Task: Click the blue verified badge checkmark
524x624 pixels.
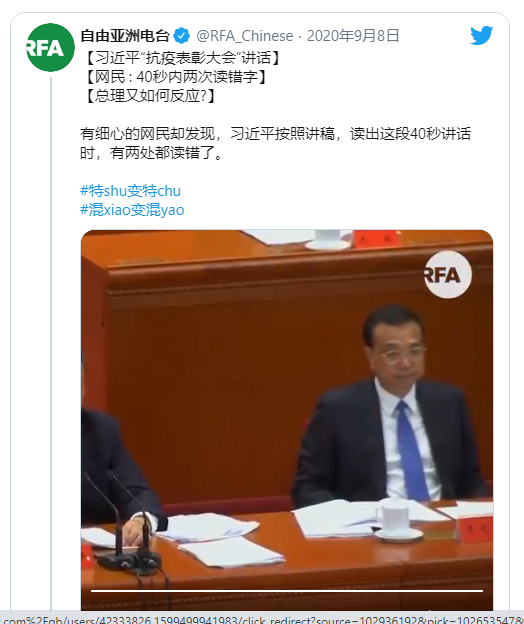Action: (x=182, y=36)
